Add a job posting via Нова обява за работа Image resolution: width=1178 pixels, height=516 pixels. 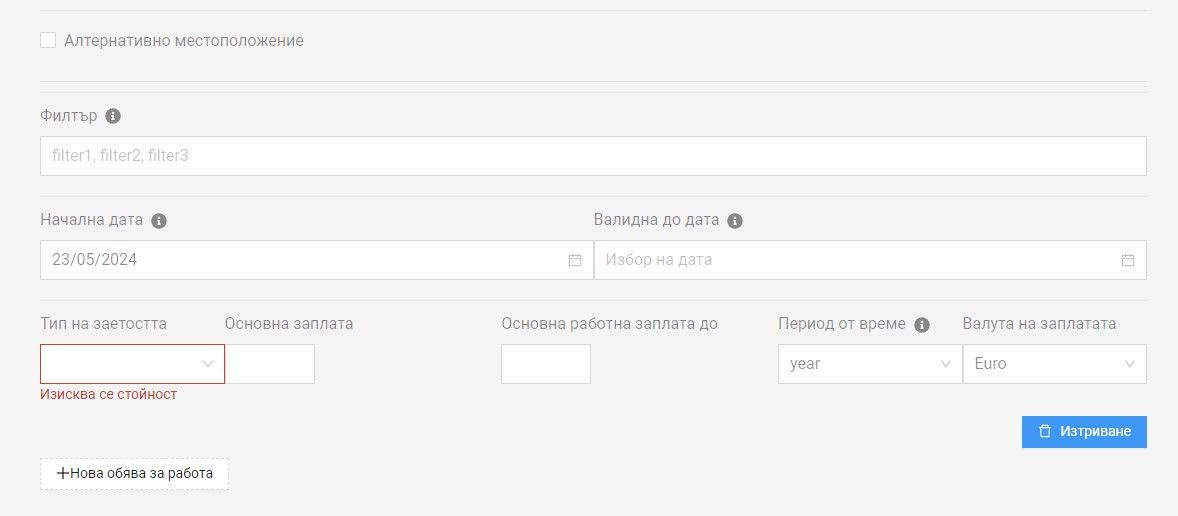coord(134,474)
